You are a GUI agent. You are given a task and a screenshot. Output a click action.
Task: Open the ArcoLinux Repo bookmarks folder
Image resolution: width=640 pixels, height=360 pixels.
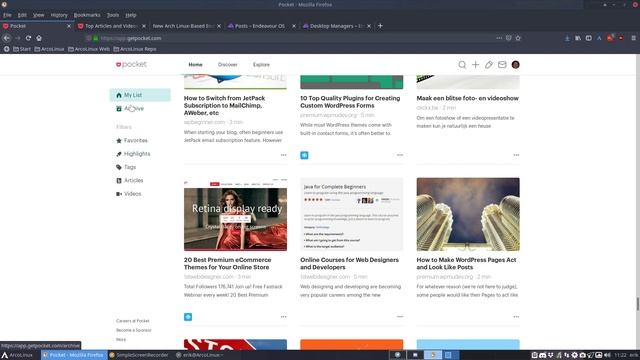pyautogui.click(x=135, y=49)
